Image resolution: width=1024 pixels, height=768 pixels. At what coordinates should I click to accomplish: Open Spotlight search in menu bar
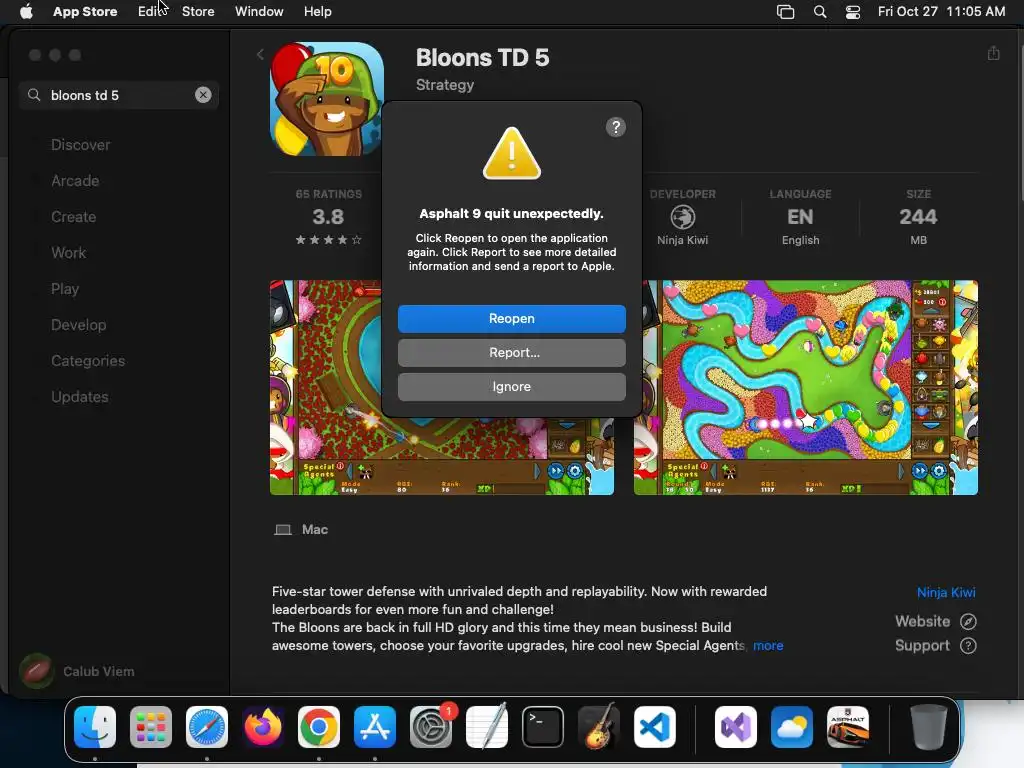coord(820,12)
